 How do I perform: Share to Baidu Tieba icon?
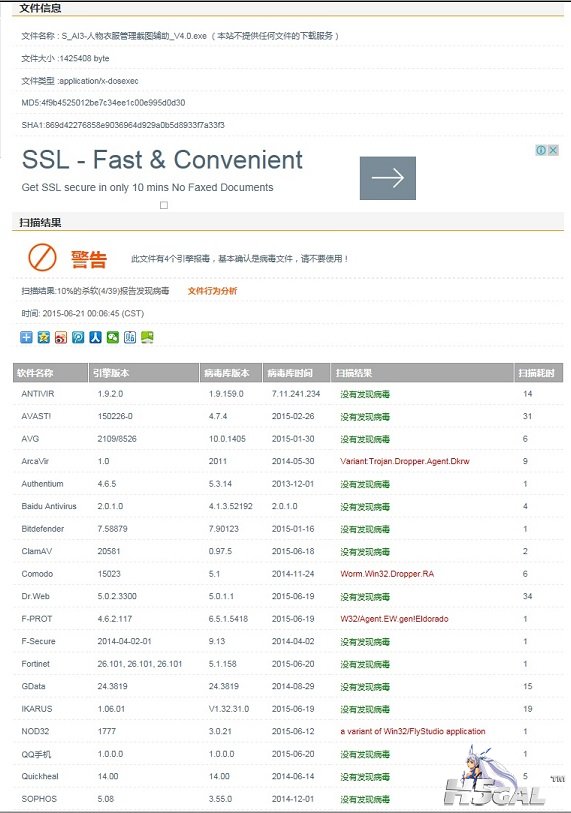click(130, 338)
